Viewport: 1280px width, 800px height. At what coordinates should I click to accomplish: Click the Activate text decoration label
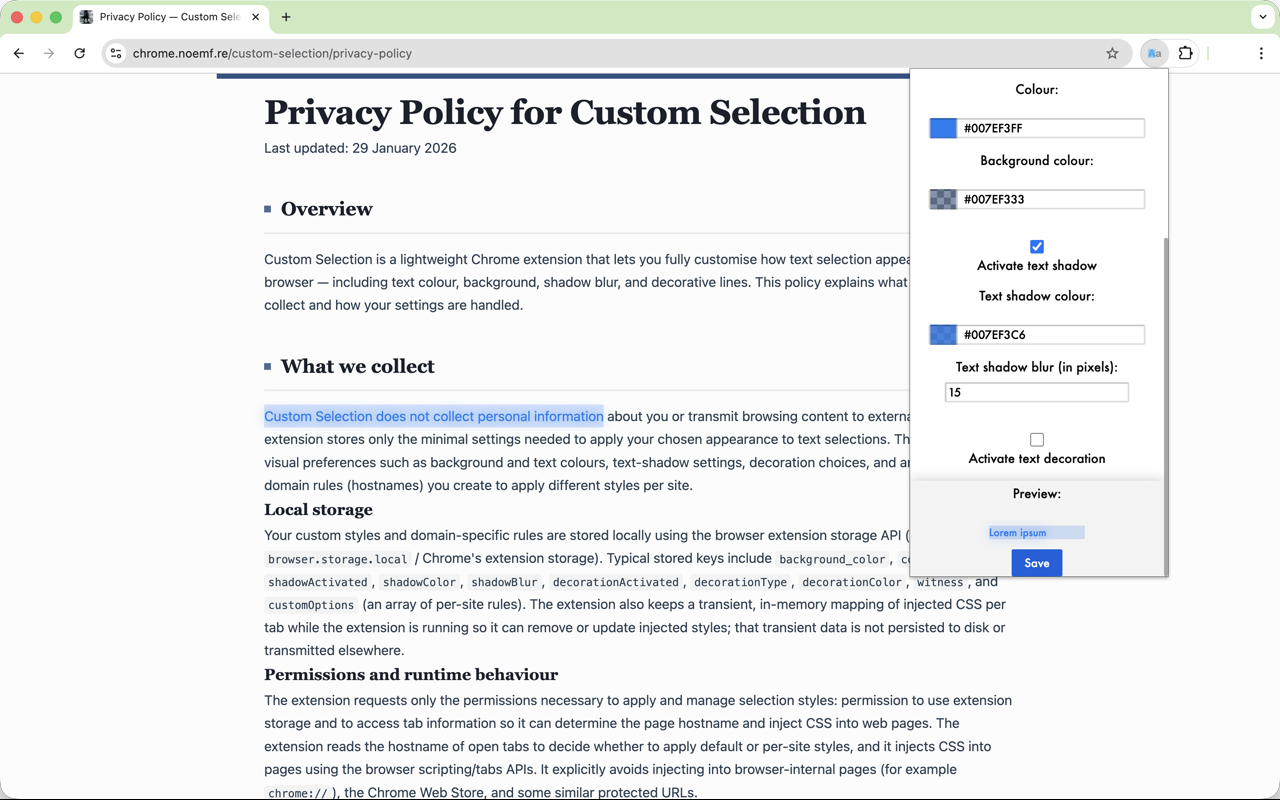tap(1037, 459)
